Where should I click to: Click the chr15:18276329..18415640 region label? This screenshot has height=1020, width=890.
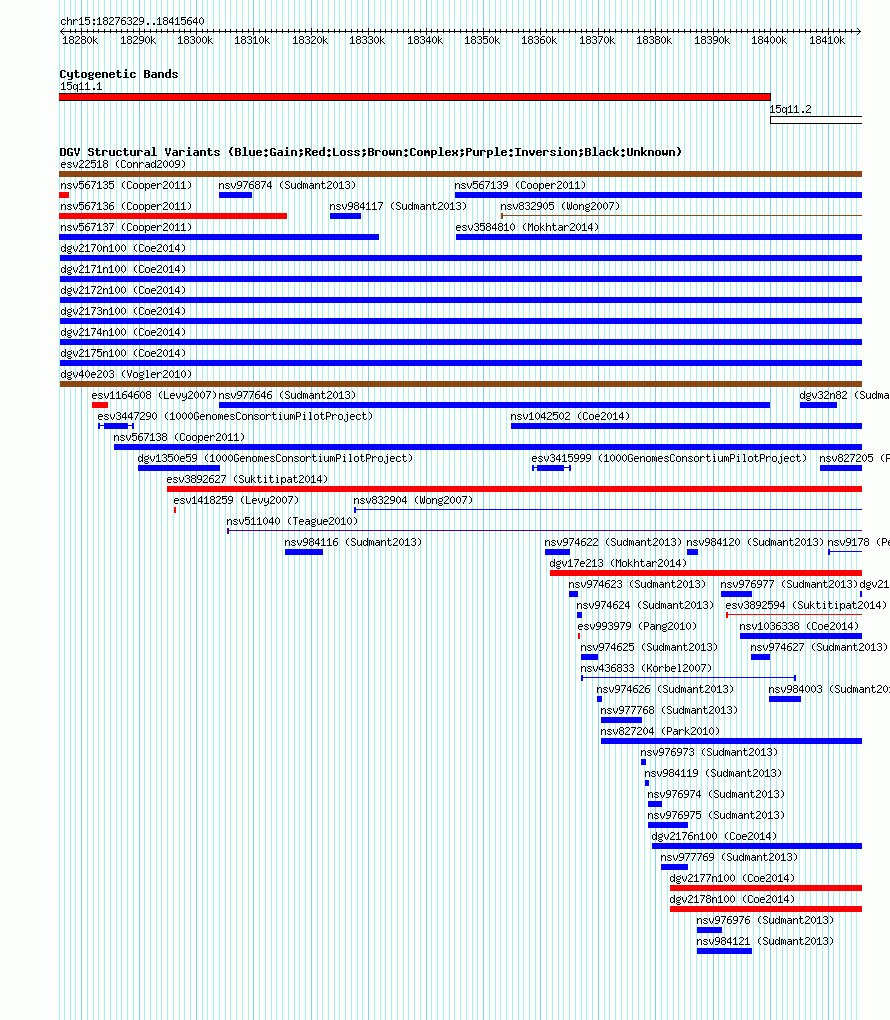[x=132, y=21]
